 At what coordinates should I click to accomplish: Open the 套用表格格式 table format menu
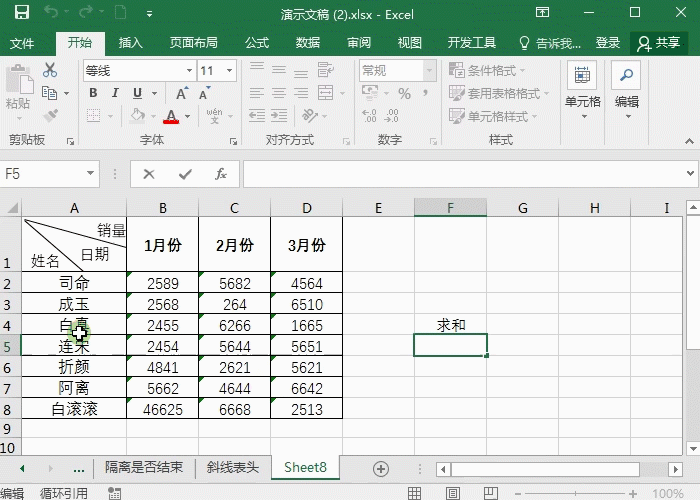click(499, 93)
